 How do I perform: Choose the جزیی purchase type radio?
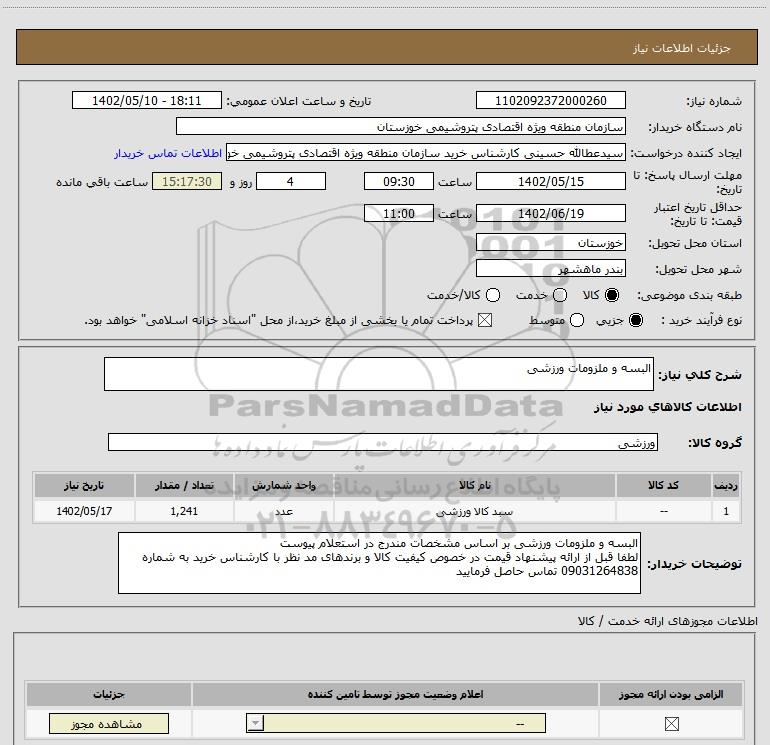coord(635,320)
